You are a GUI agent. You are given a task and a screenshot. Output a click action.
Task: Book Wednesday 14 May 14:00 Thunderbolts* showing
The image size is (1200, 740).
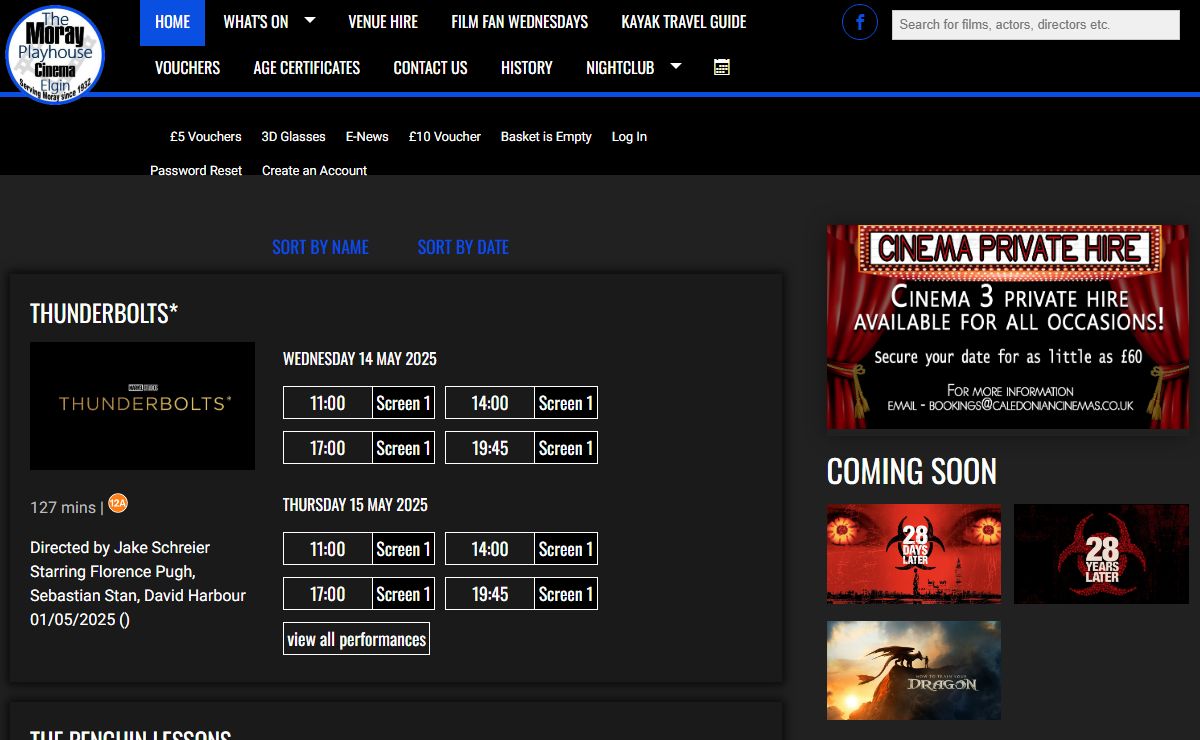tap(521, 403)
